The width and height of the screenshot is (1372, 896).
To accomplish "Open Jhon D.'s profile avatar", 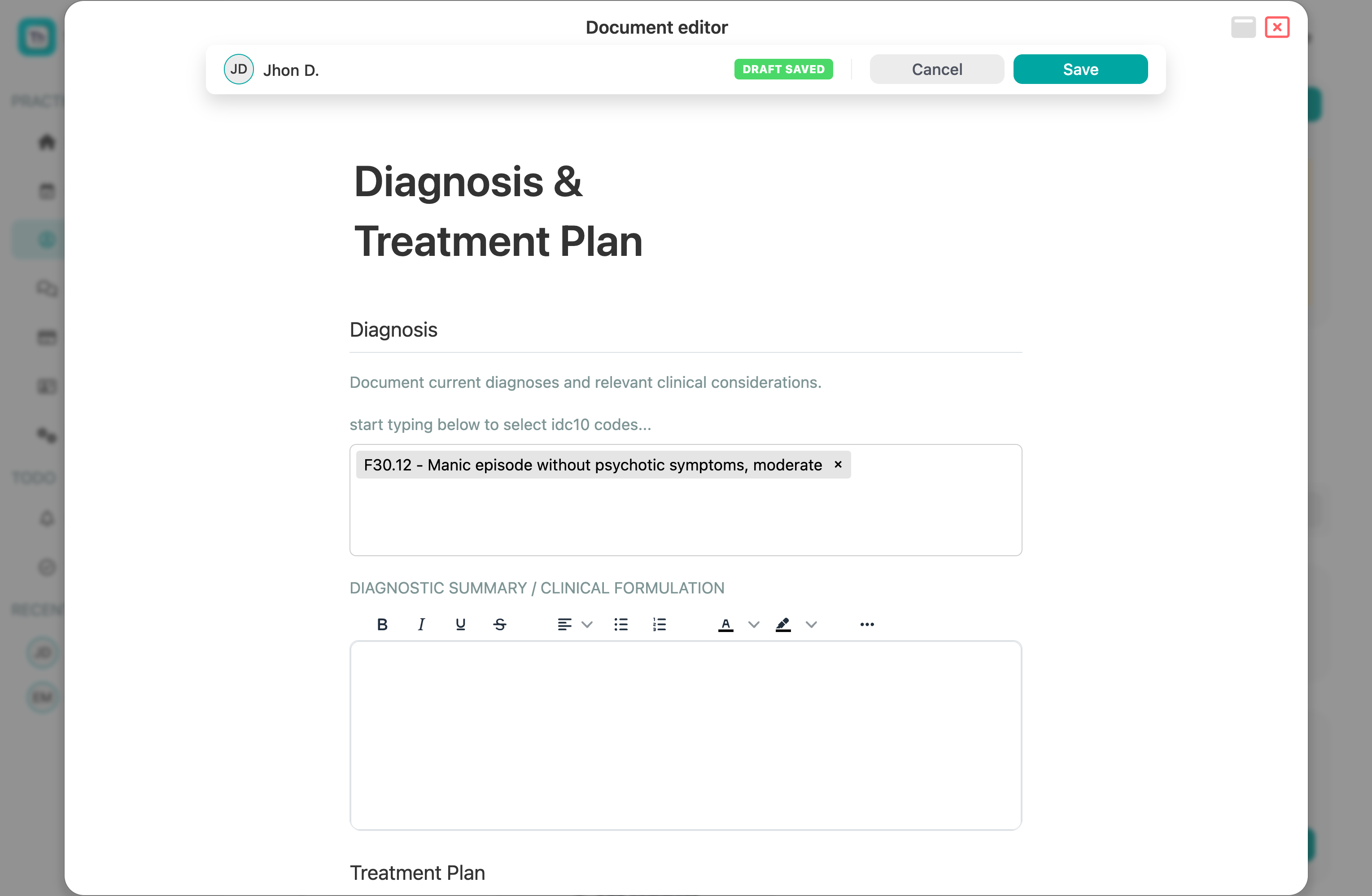I will click(x=239, y=69).
